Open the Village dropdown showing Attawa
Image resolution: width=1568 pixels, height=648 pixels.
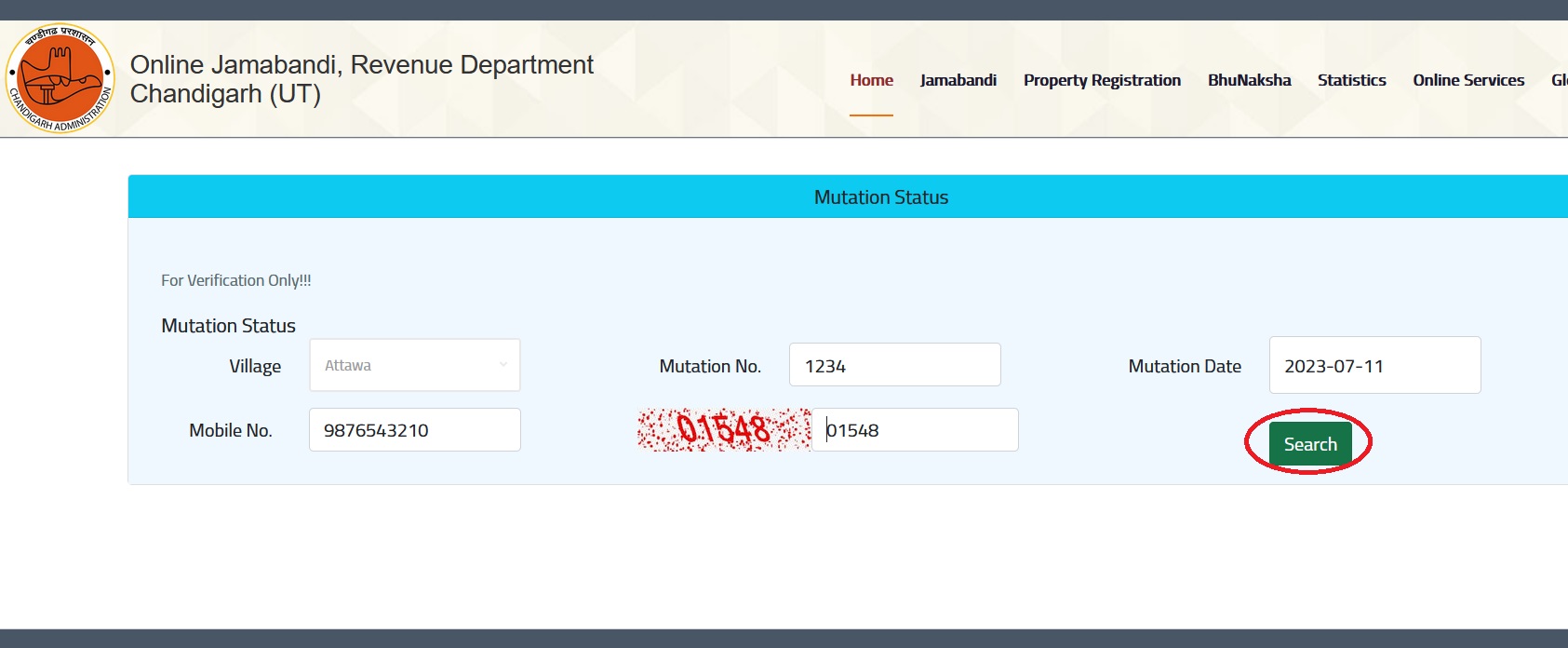click(414, 365)
